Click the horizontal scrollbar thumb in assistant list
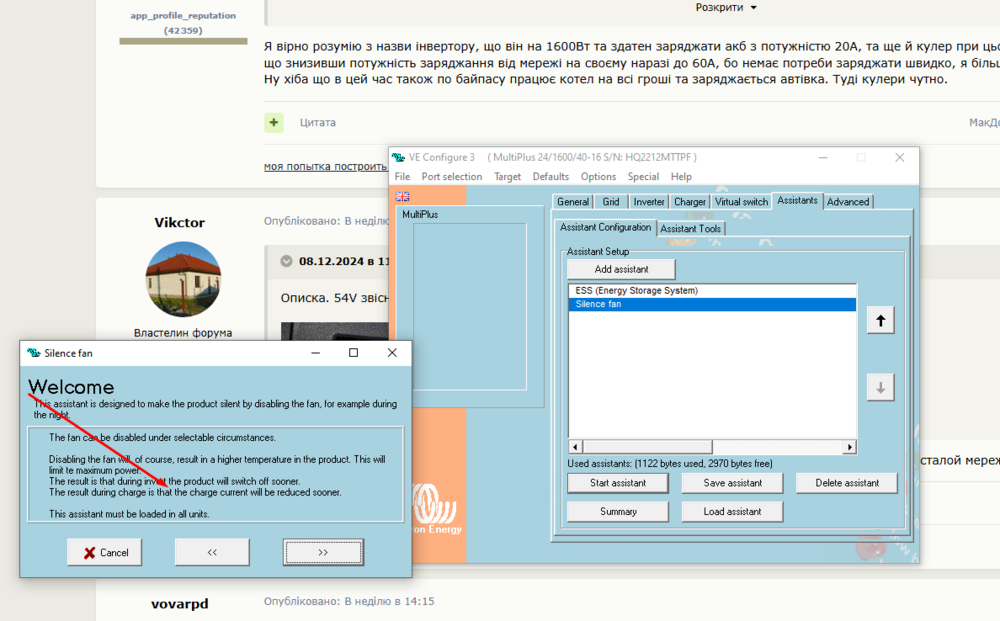This screenshot has width=1000, height=621. (x=647, y=447)
